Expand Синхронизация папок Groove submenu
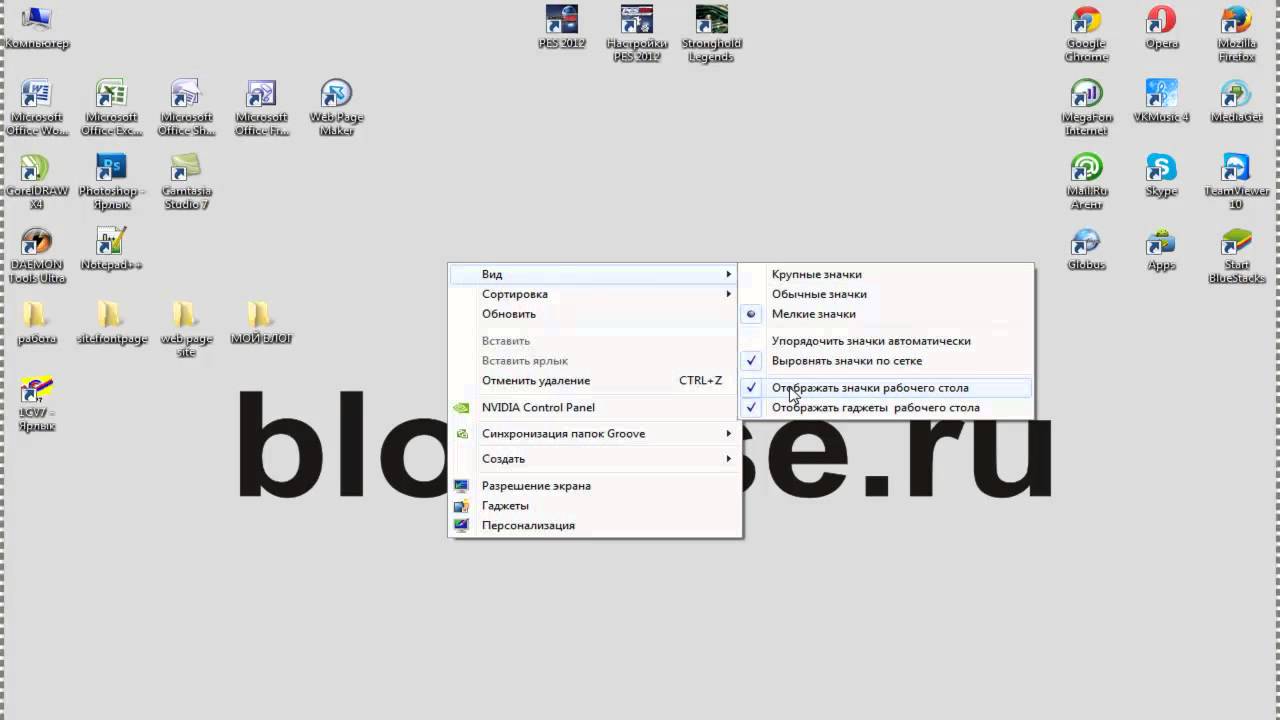 (594, 434)
